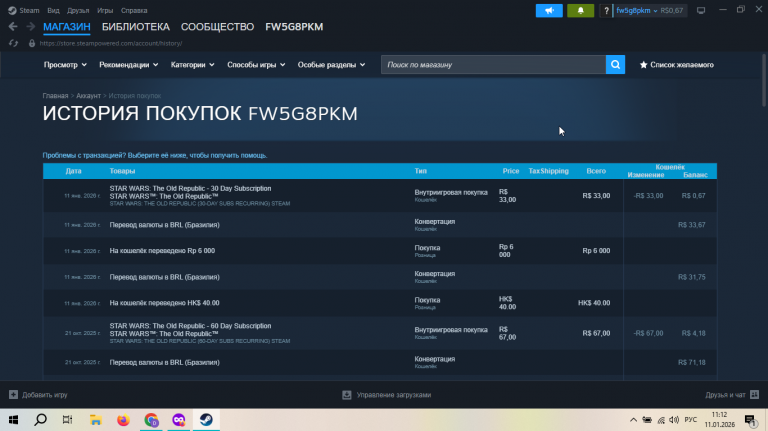Click the Steam taskbar icon

click(206, 420)
